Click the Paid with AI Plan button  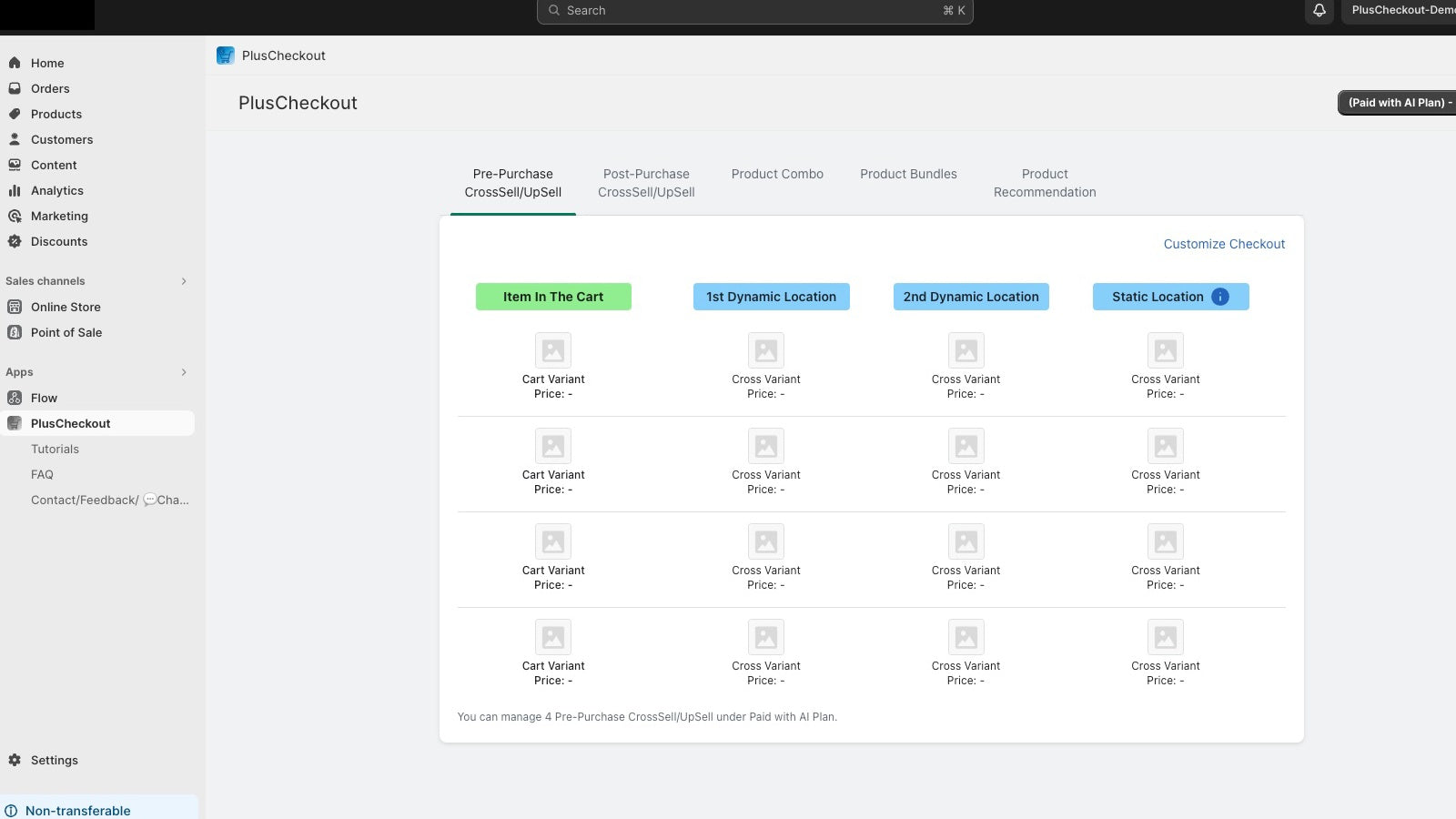pyautogui.click(x=1397, y=103)
